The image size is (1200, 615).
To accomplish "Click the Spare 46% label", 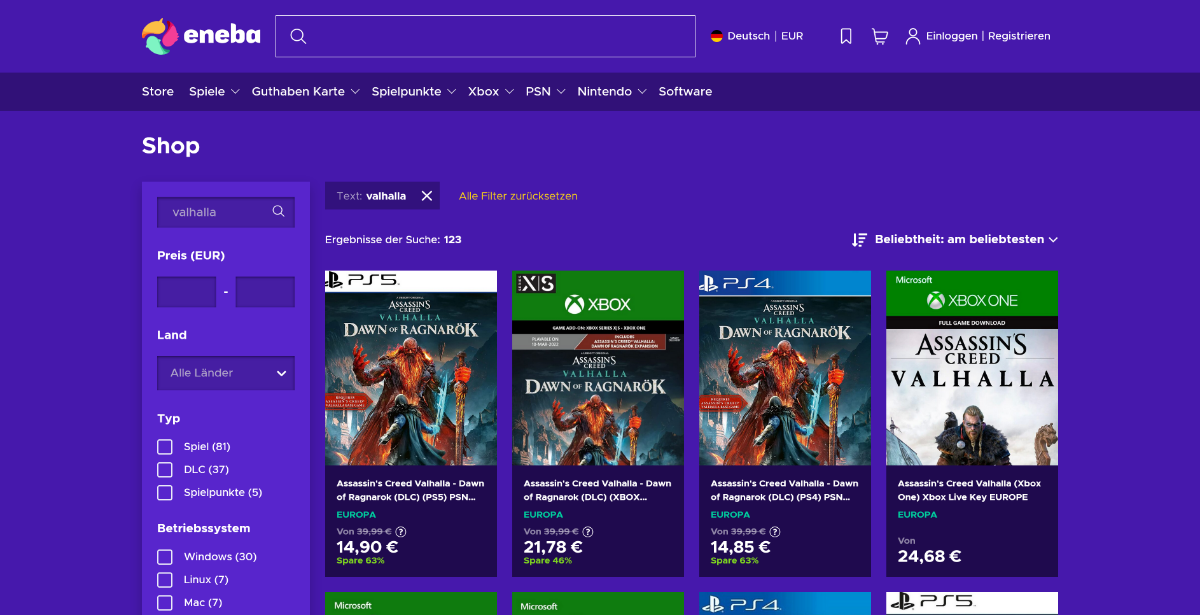I will coord(548,561).
